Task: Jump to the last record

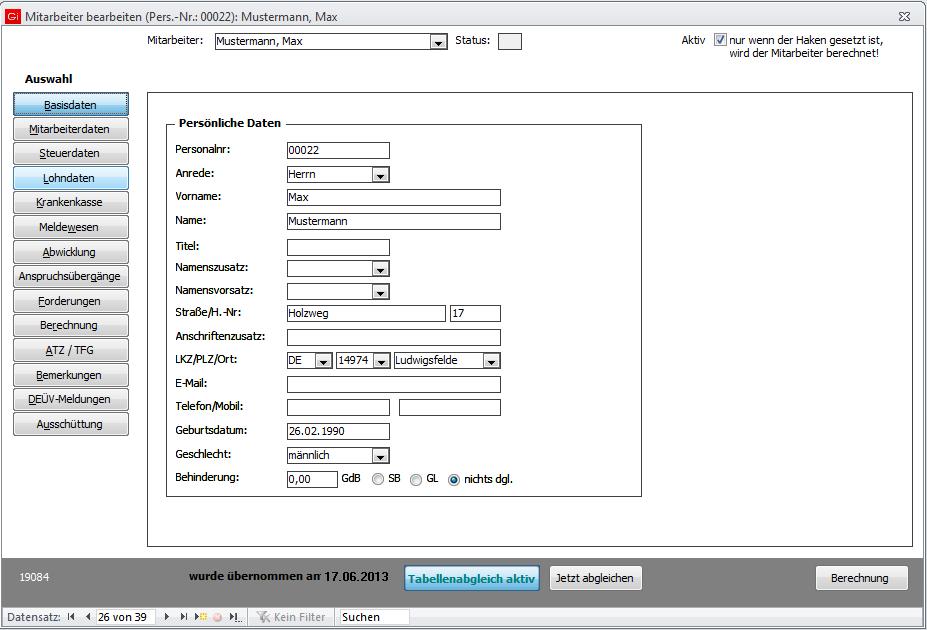Action: pyautogui.click(x=183, y=617)
